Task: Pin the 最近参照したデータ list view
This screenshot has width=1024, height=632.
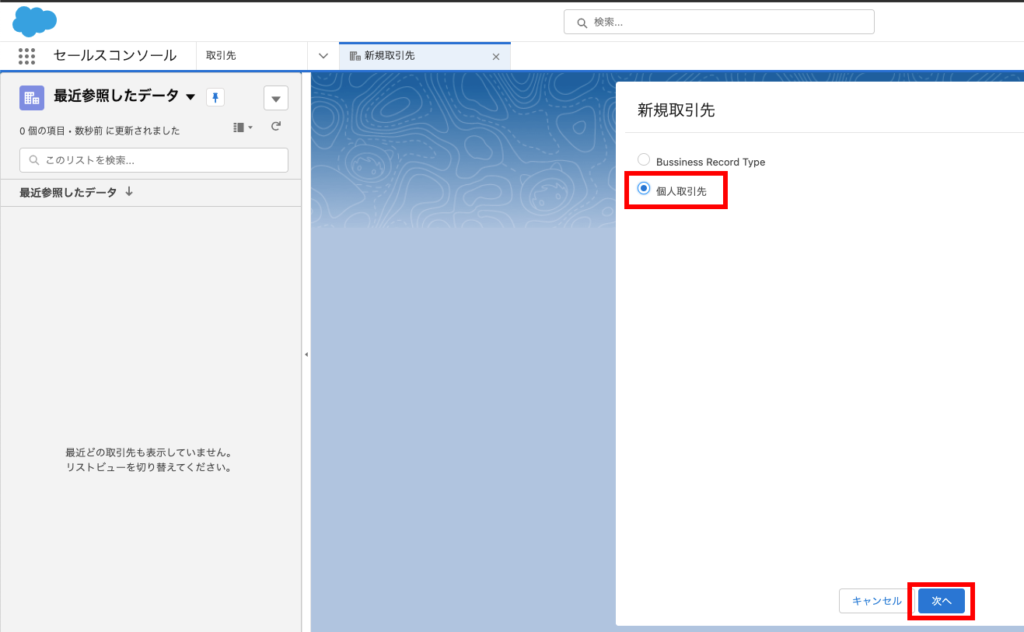Action: (215, 97)
